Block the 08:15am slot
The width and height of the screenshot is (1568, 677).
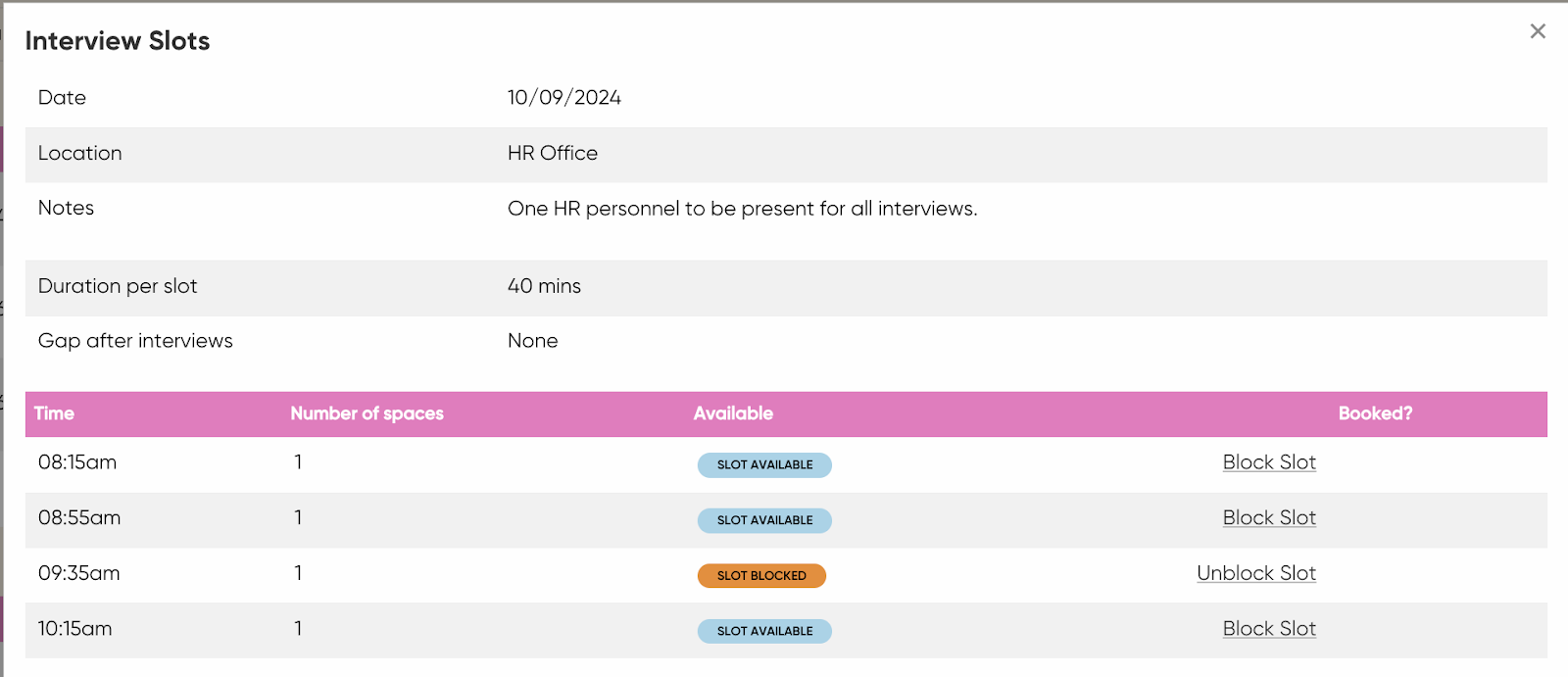1268,462
